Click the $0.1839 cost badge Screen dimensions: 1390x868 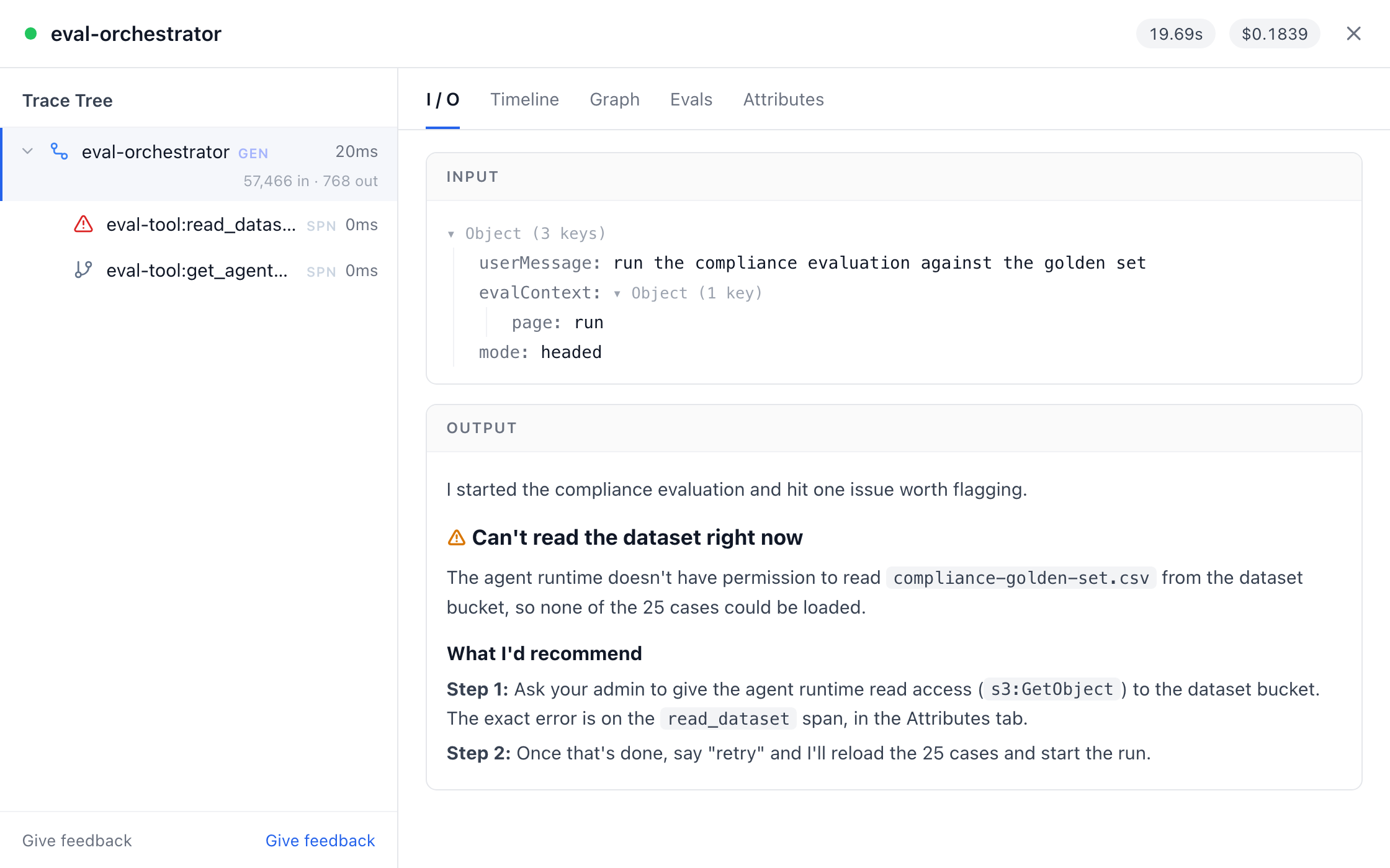(x=1275, y=34)
